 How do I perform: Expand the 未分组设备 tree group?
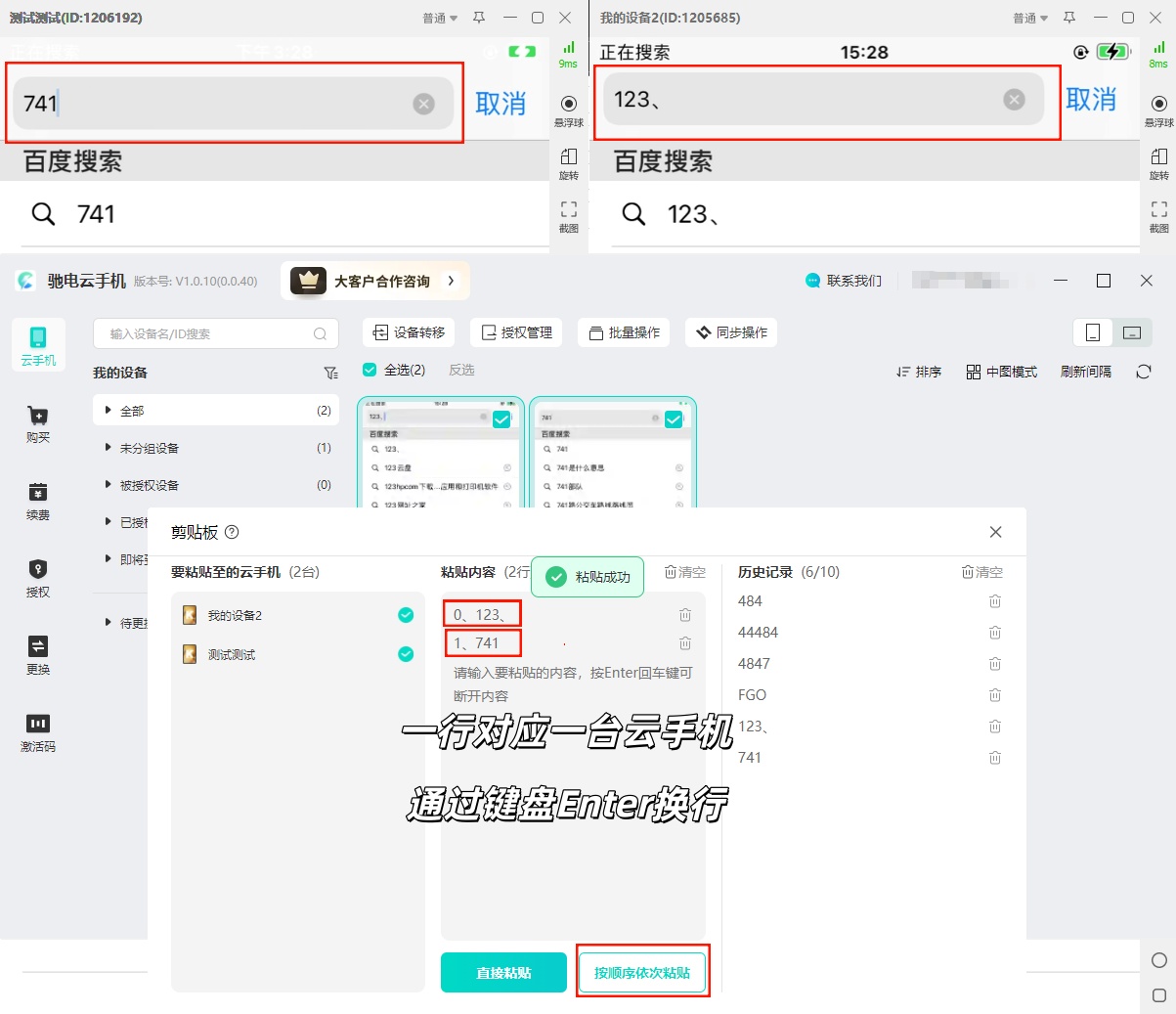pyautogui.click(x=109, y=448)
